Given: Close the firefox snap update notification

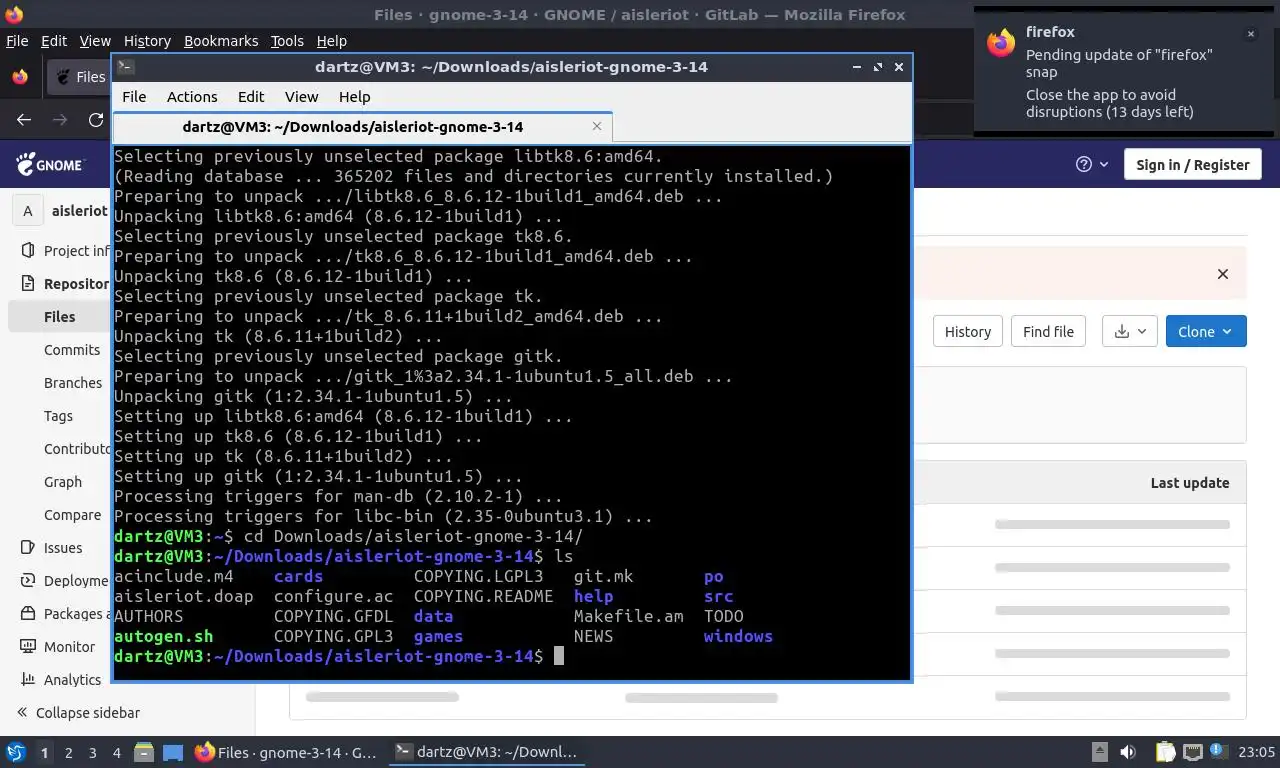Looking at the screenshot, I should point(1250,34).
